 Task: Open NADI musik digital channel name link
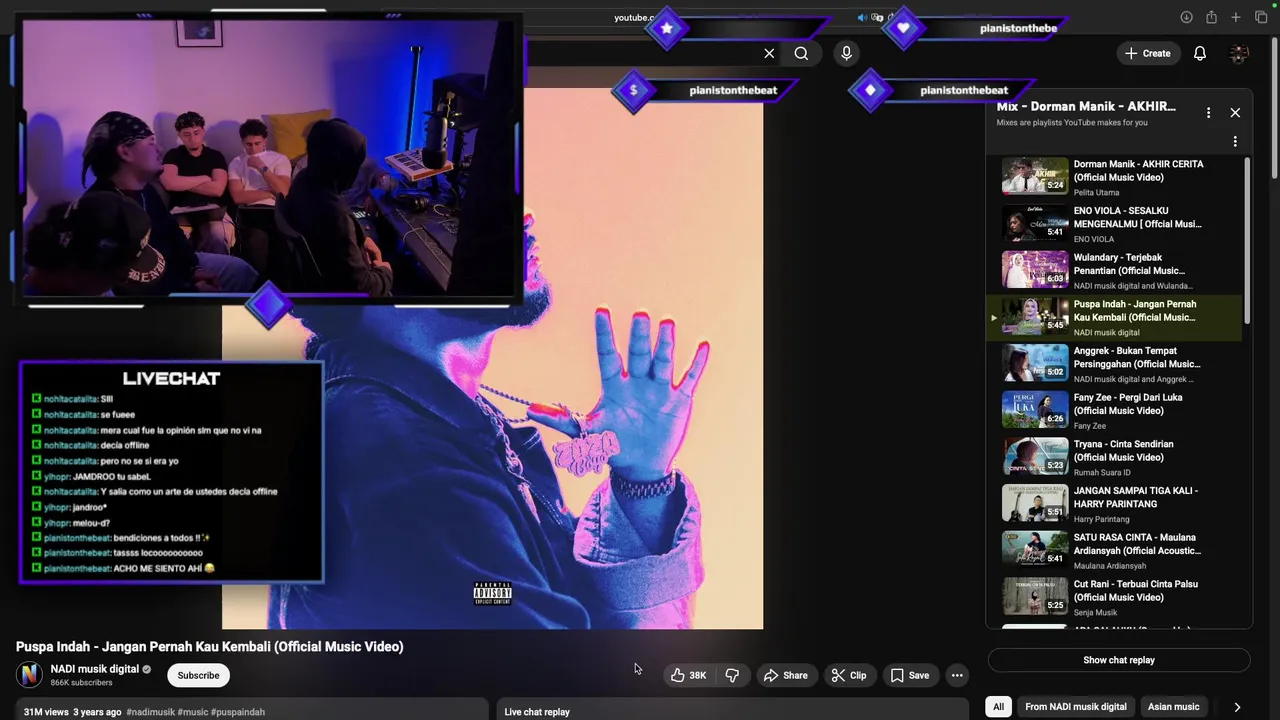[95, 669]
